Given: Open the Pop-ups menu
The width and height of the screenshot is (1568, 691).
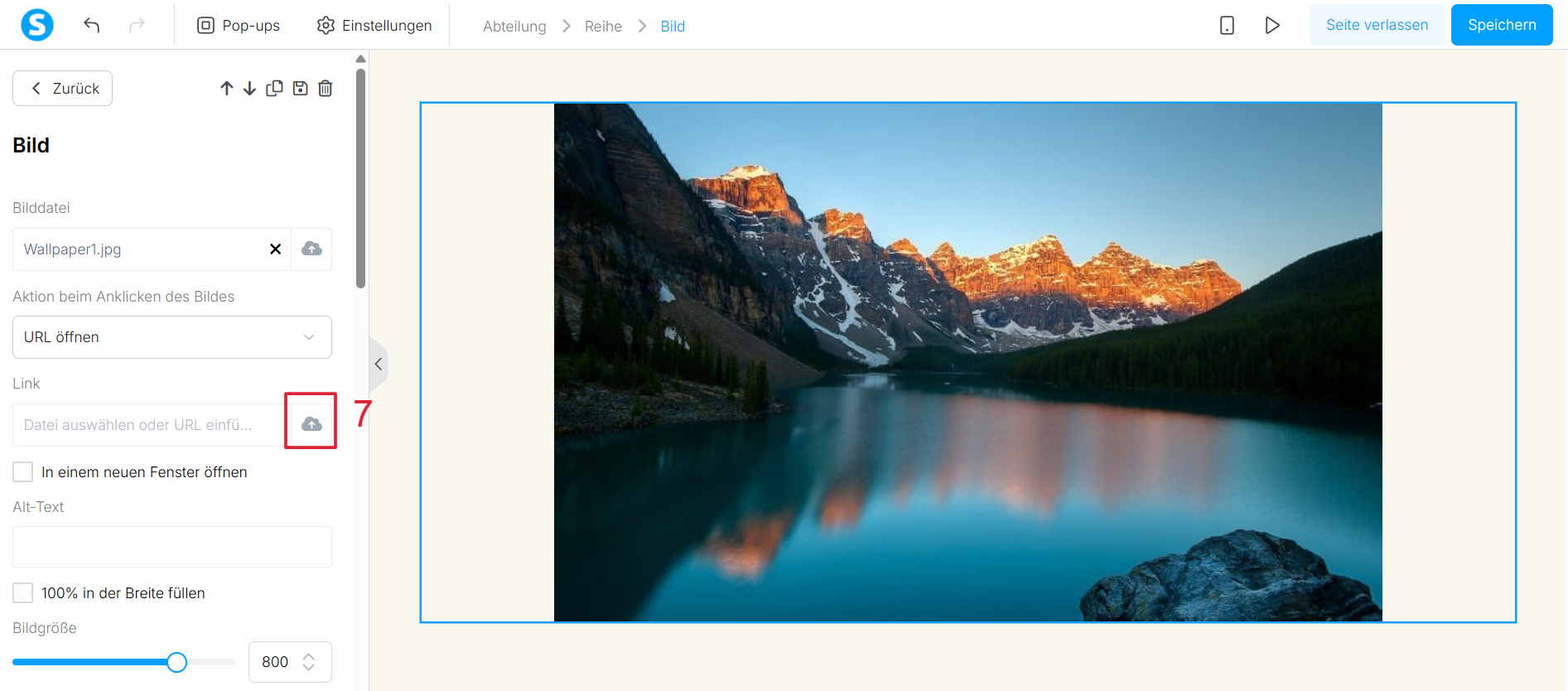Looking at the screenshot, I should tap(239, 26).
